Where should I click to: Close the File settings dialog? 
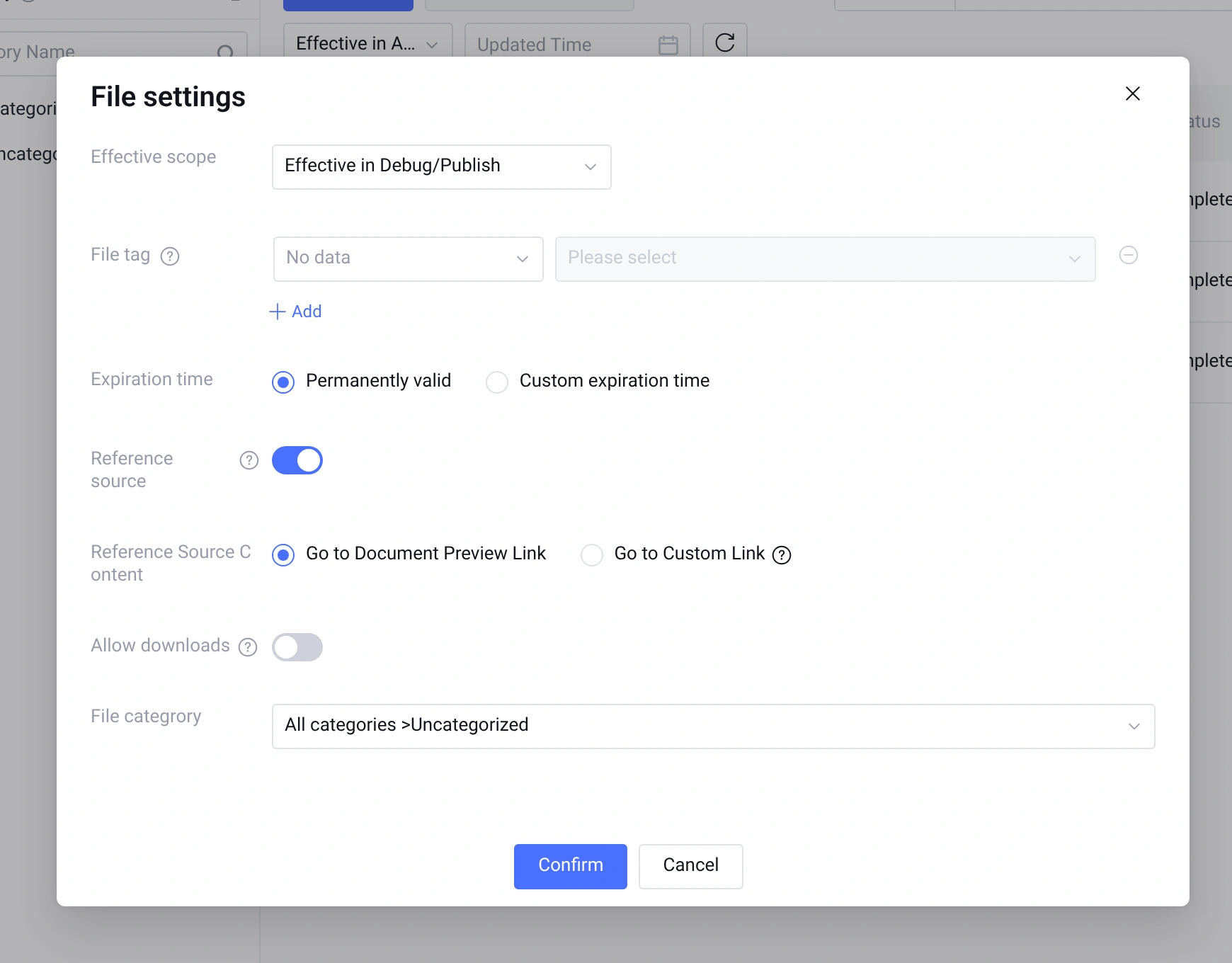coord(1132,93)
